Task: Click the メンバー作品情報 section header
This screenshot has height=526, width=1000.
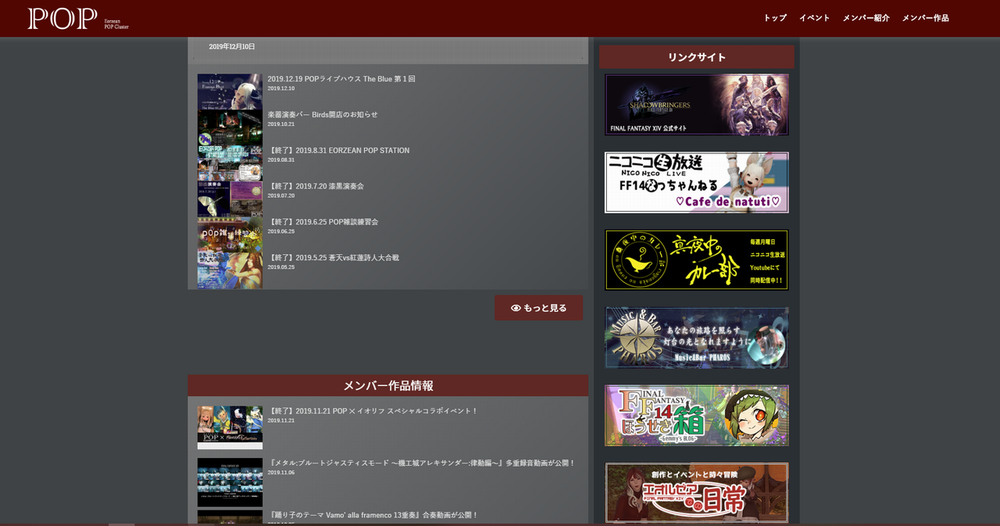Action: [x=388, y=386]
